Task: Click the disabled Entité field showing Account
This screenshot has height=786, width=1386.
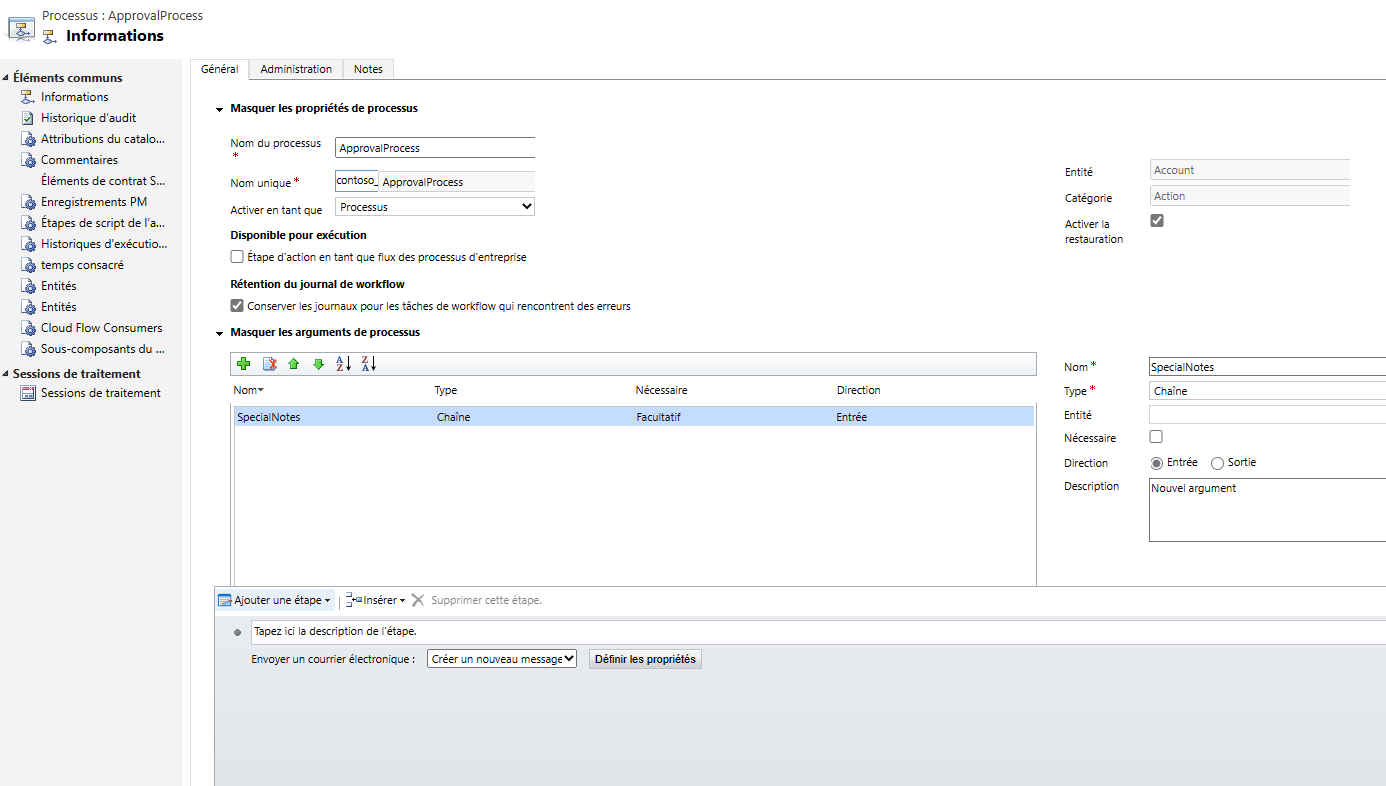Action: click(1250, 170)
